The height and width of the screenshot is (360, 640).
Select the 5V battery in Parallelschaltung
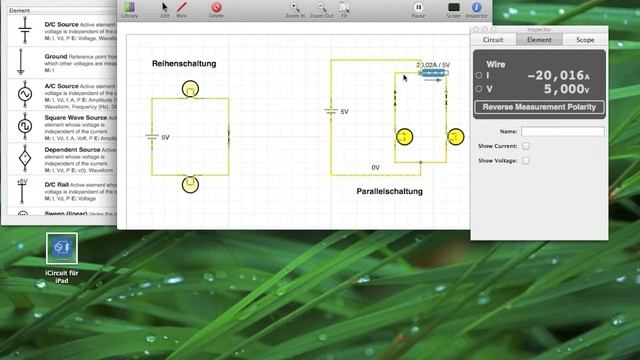pyautogui.click(x=331, y=111)
